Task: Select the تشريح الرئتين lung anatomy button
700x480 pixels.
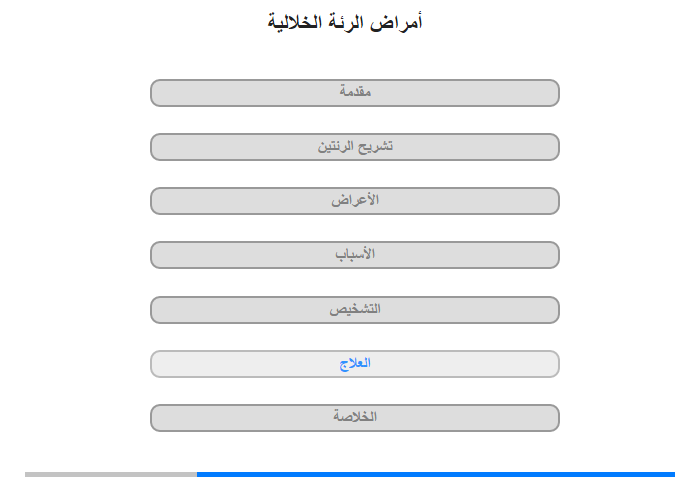Action: click(355, 147)
